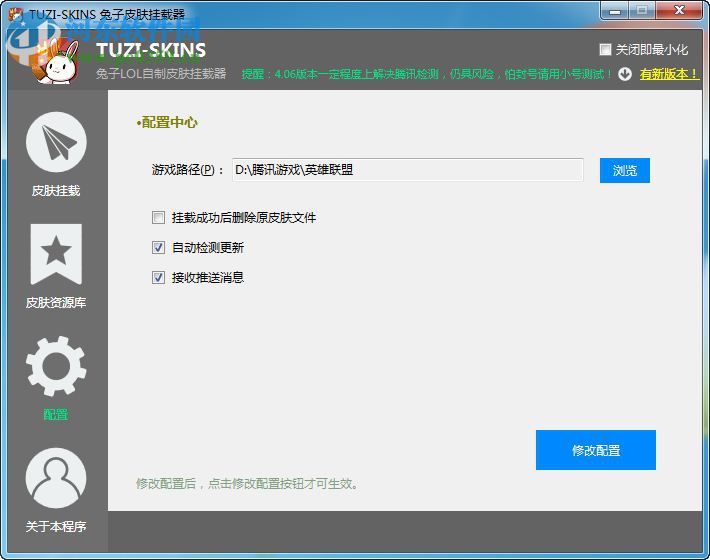Click the 游戏路径(P) label
This screenshot has width=710, height=560.
coord(187,170)
